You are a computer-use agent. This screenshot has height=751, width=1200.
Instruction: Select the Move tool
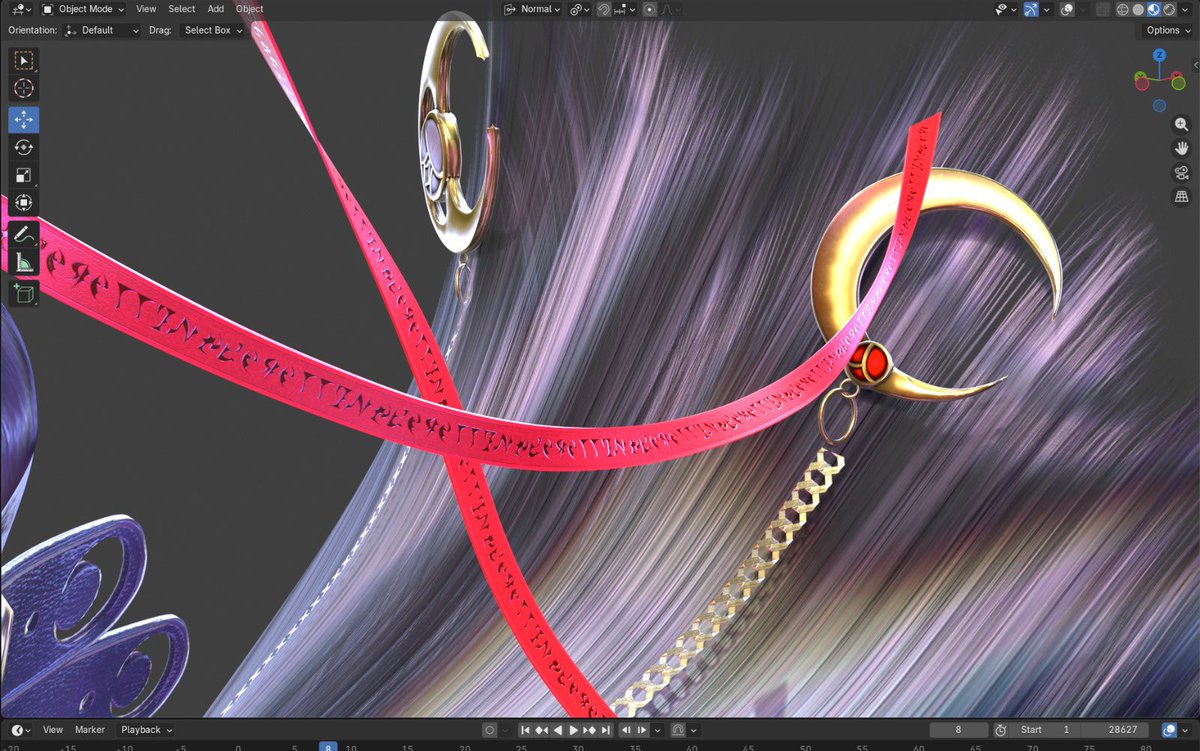pos(24,120)
